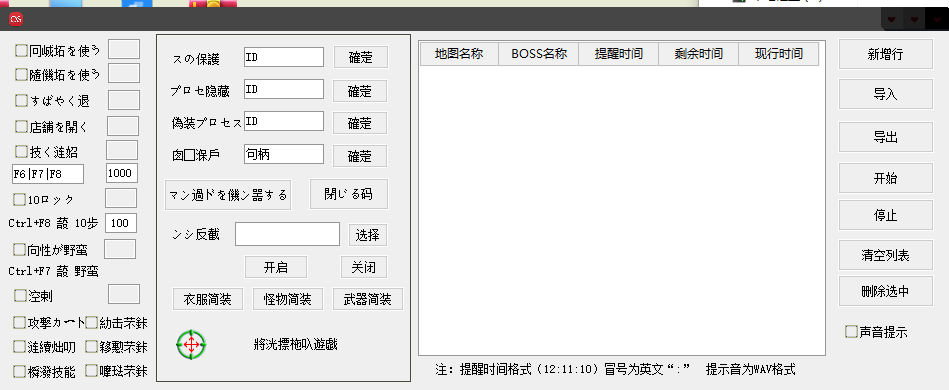Click the 剩余时间 column header

[698, 54]
